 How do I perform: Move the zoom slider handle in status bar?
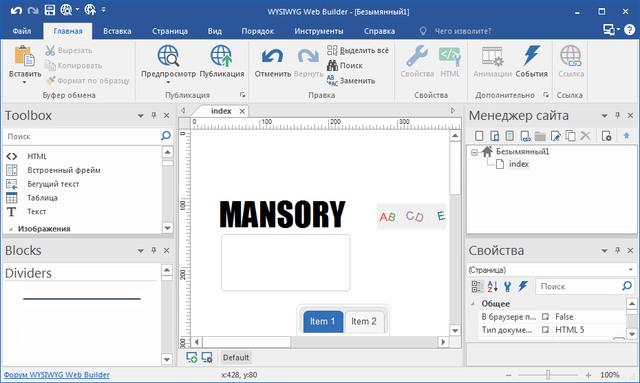coord(548,374)
